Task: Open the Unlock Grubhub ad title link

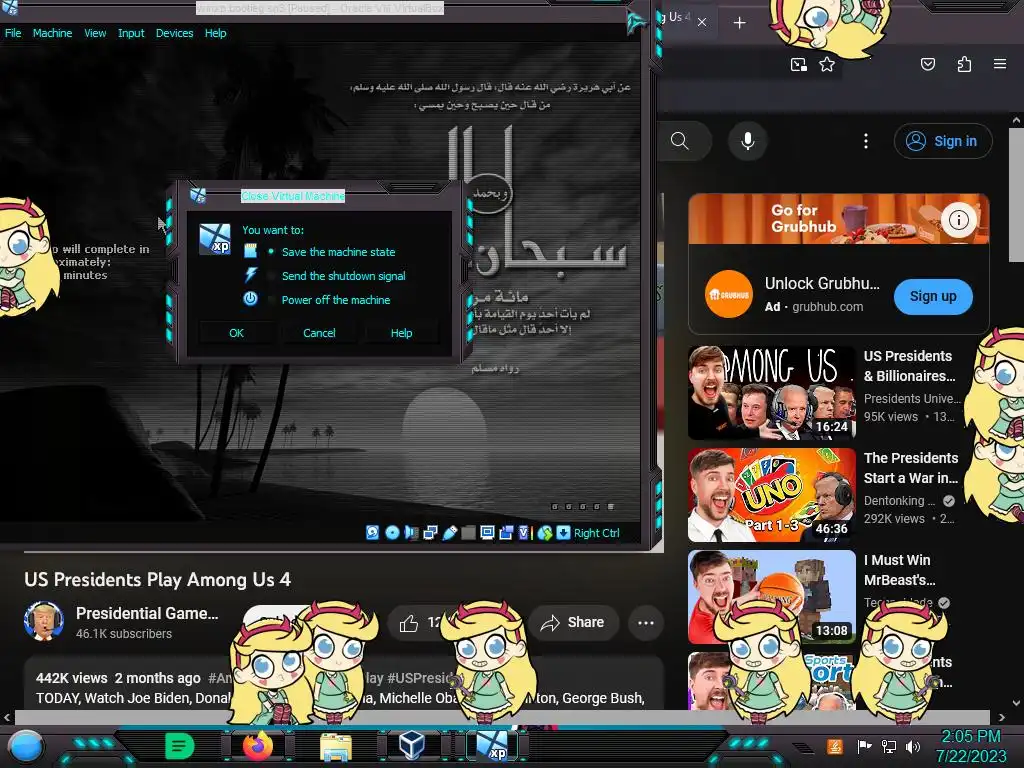Action: coord(822,283)
